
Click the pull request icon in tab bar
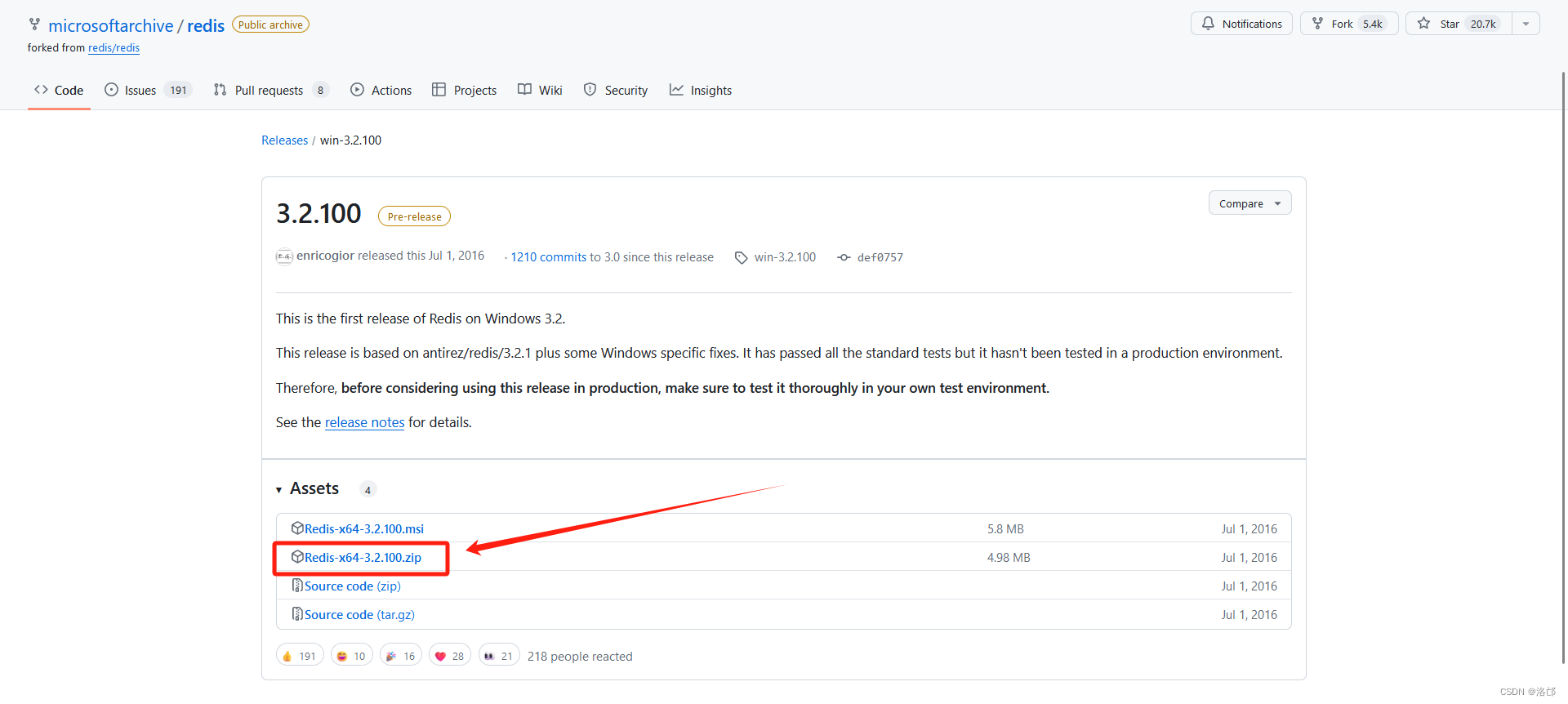click(220, 90)
